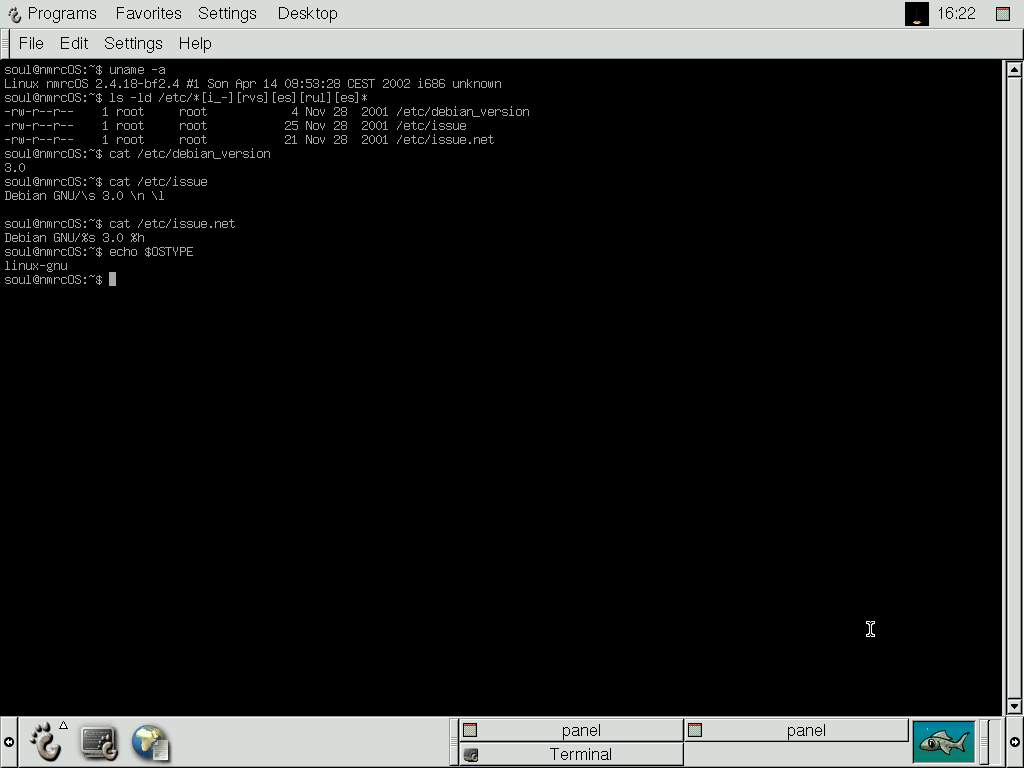Click the small window icon beside the clock
This screenshot has height=768, width=1024.
point(1002,14)
